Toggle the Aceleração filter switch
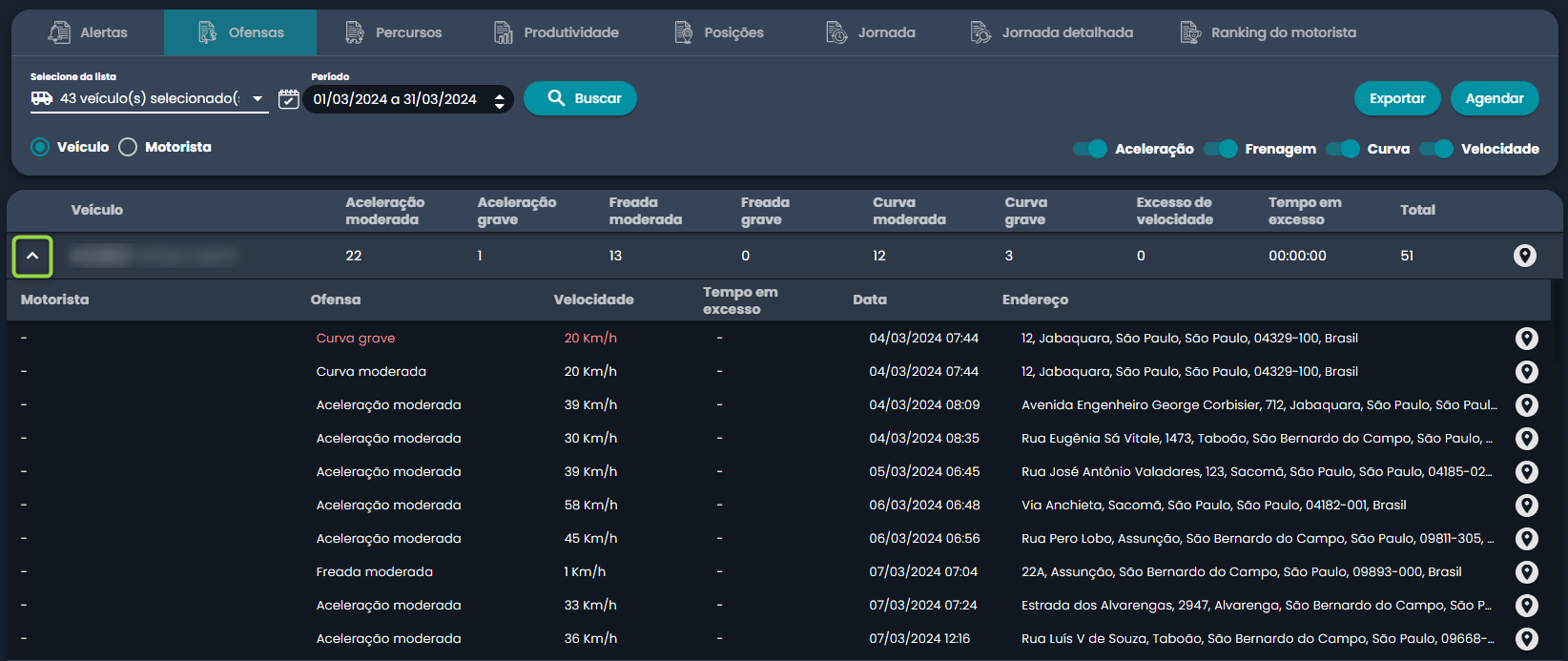The image size is (1568, 661). 1089,149
